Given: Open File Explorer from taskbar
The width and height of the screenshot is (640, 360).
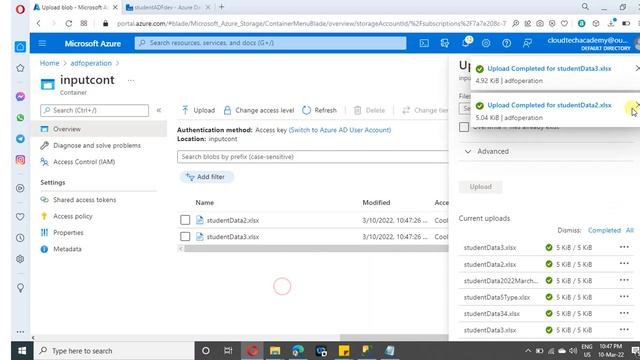Looking at the screenshot, I should coord(275,351).
